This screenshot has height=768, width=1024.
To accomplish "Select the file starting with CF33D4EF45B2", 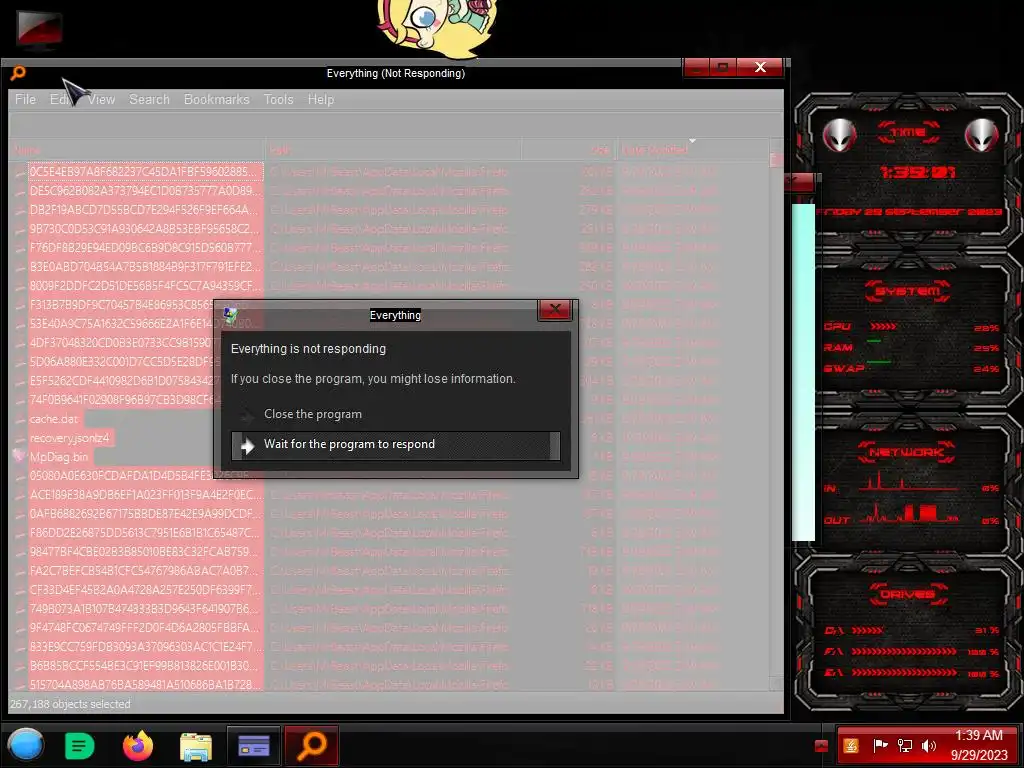I will (145, 590).
